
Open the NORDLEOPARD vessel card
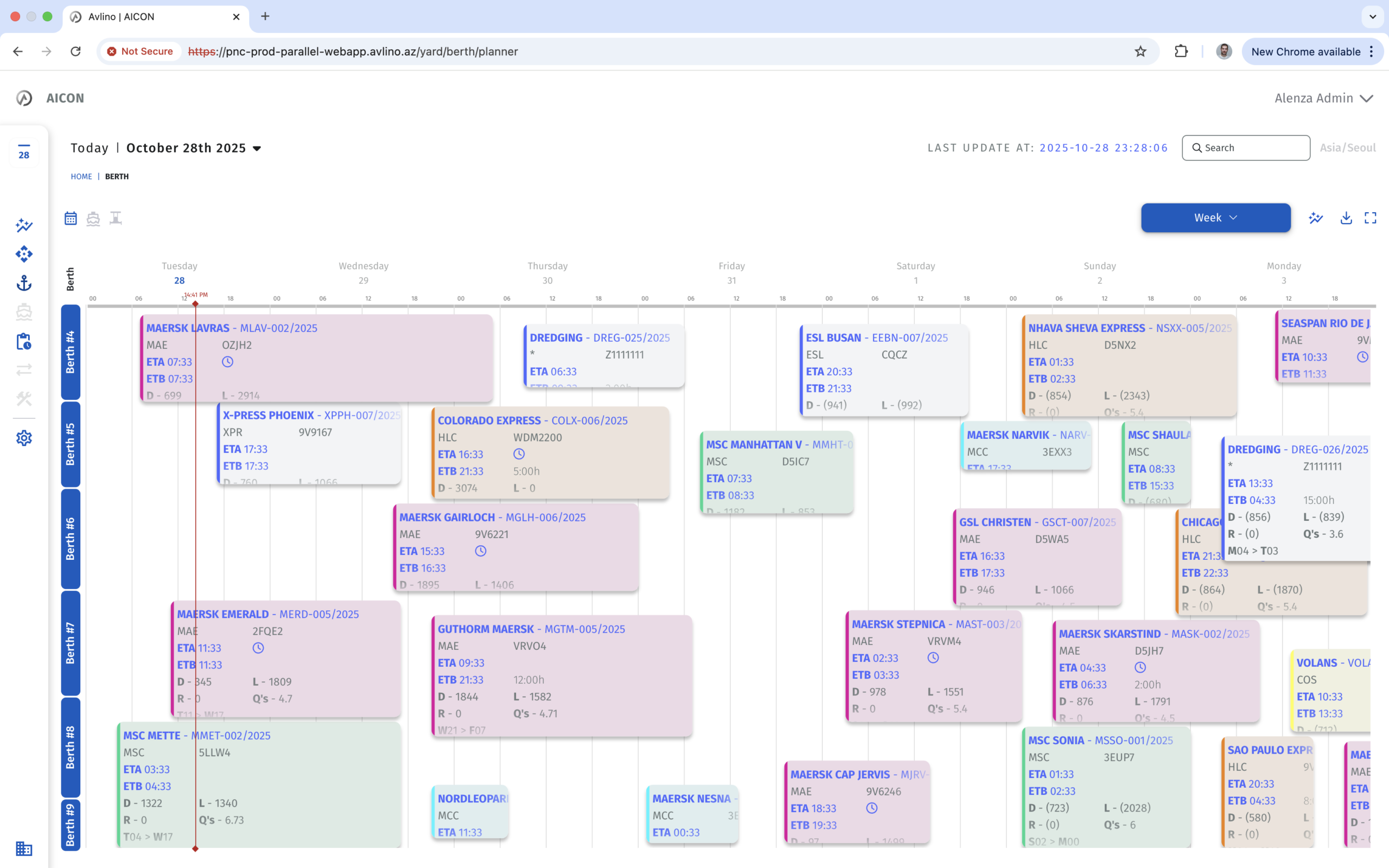click(x=470, y=812)
